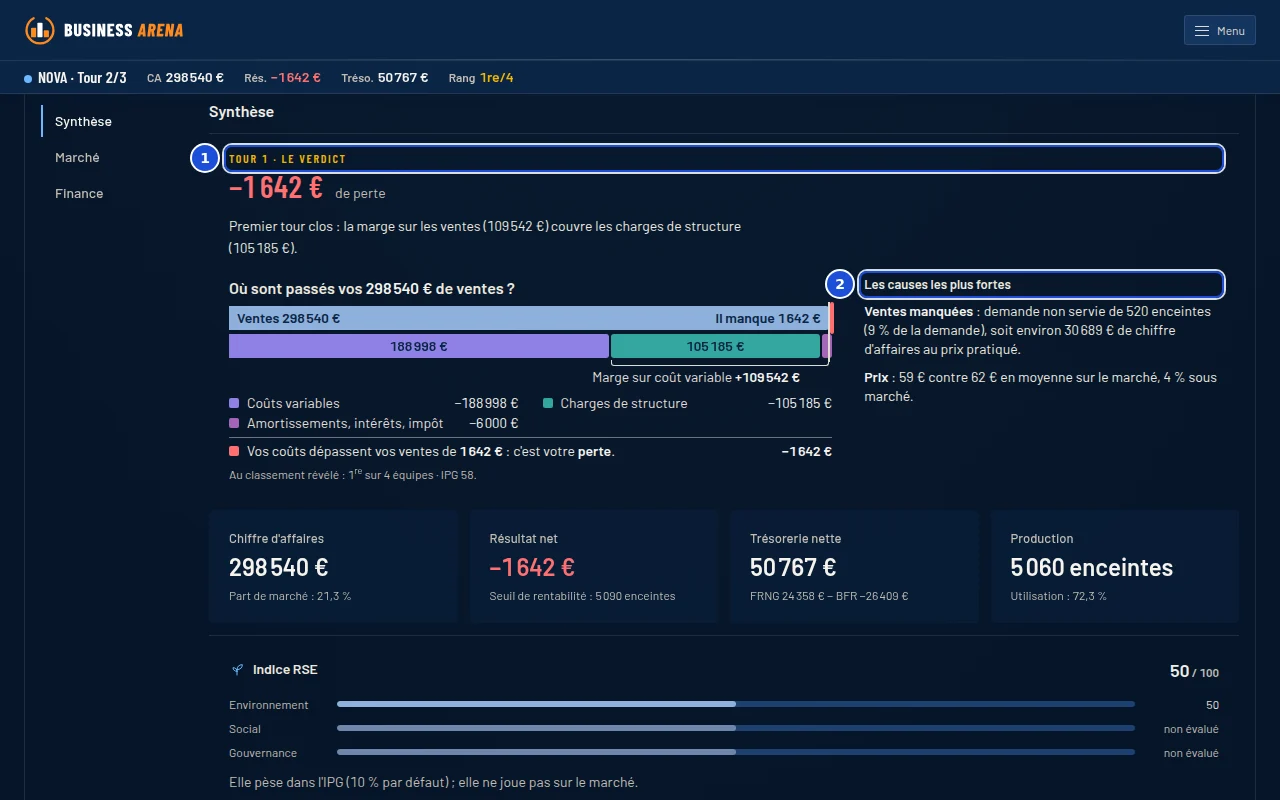Click the Rang 1re/4 status value
Viewport: 1280px width, 800px height.
pyautogui.click(x=481, y=78)
